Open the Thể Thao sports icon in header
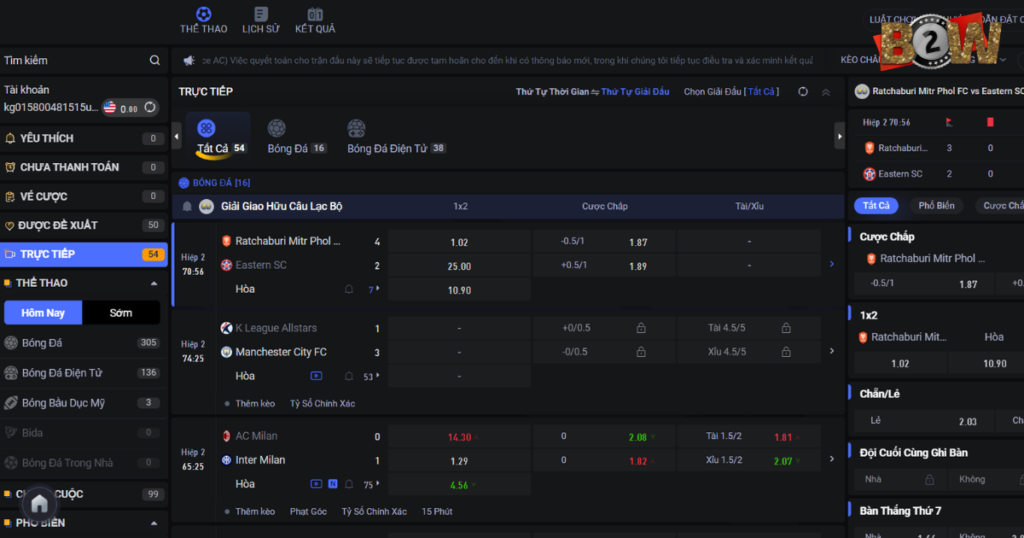Screen dimensions: 1024x538 coord(203,14)
